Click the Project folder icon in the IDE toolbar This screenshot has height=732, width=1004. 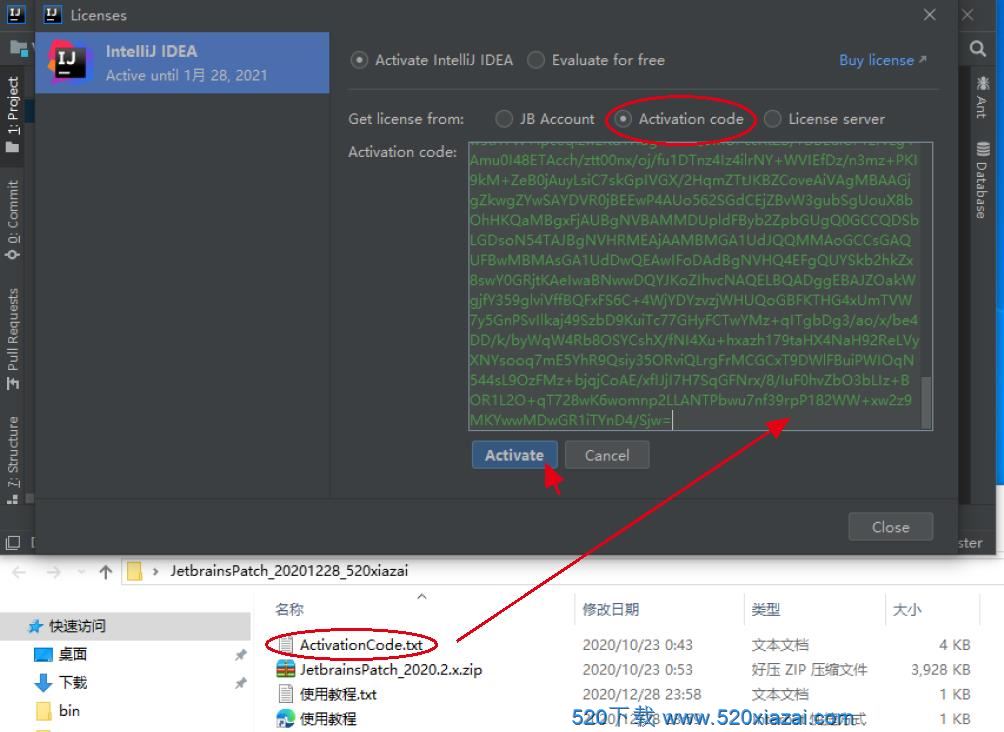pyautogui.click(x=18, y=47)
